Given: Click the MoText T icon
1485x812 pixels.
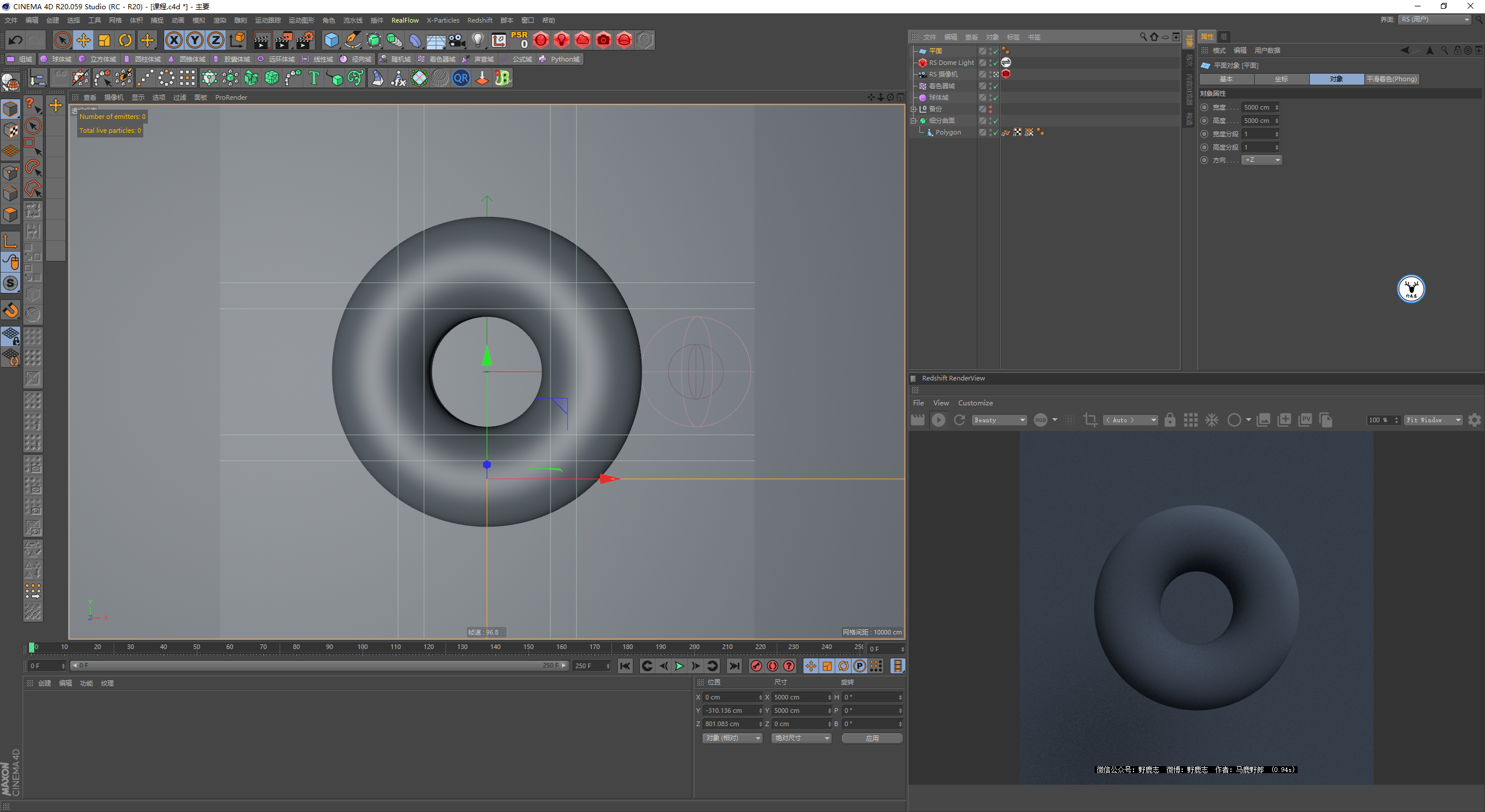Looking at the screenshot, I should pos(313,78).
